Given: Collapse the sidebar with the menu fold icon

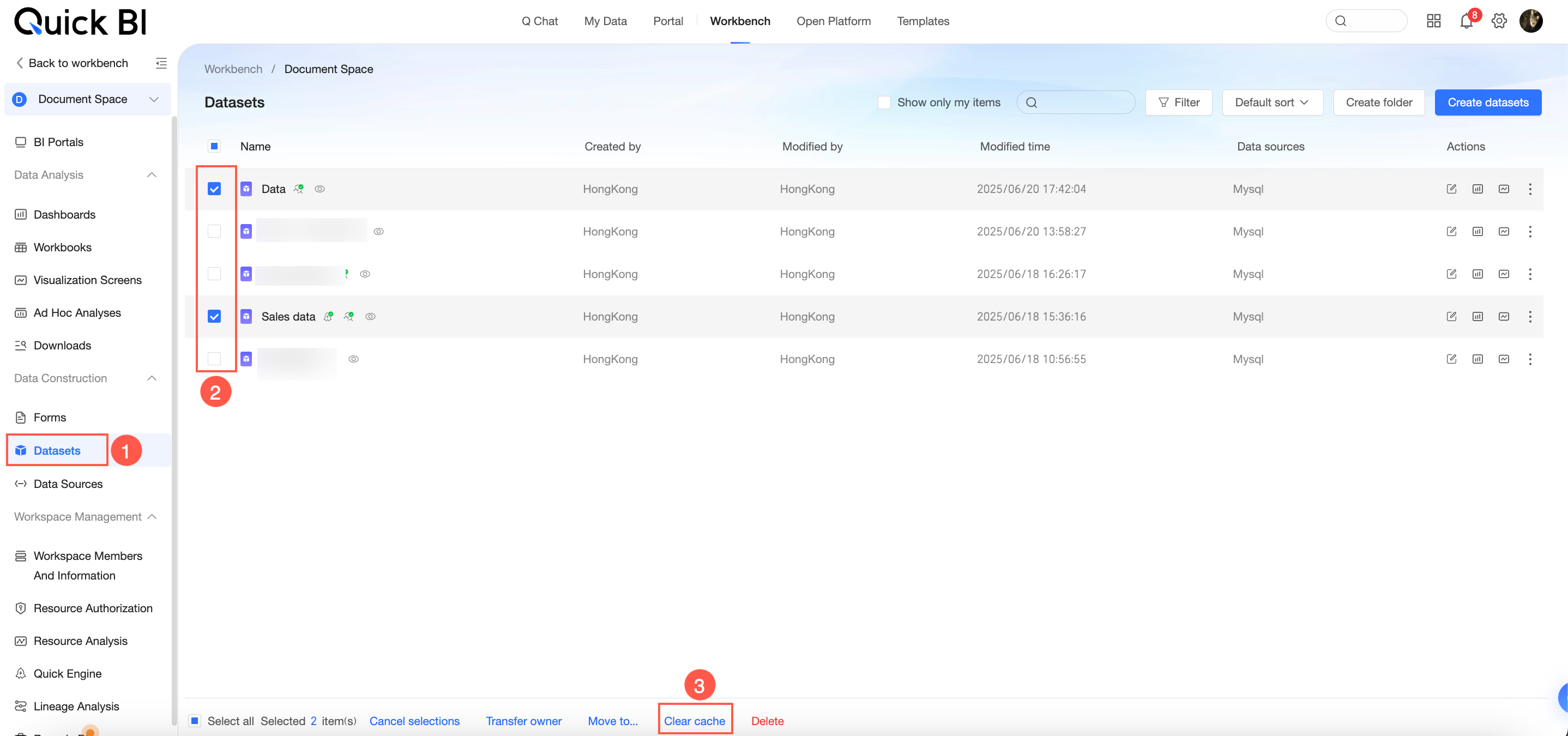Looking at the screenshot, I should (x=161, y=63).
